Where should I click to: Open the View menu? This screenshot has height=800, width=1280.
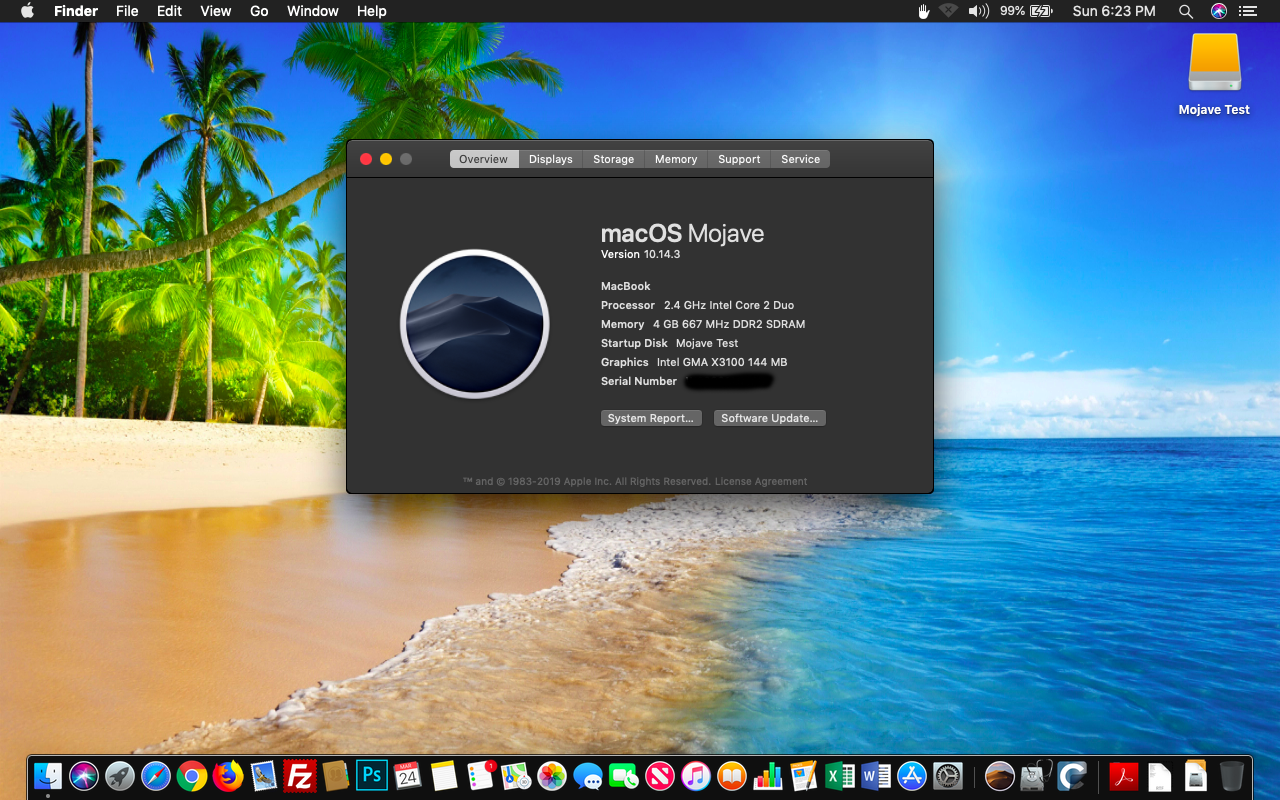pyautogui.click(x=216, y=11)
